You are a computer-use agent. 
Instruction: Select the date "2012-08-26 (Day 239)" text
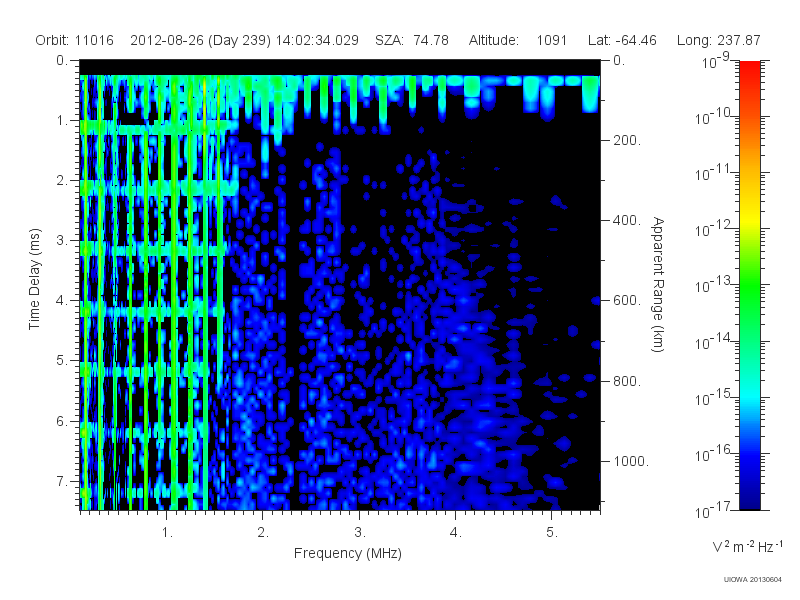[x=201, y=40]
